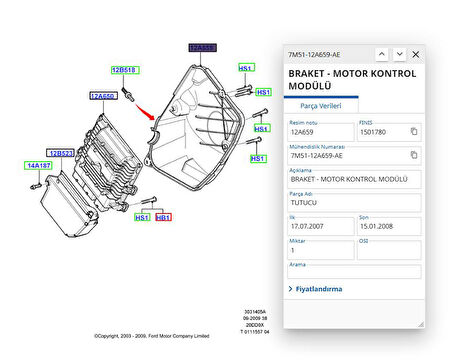Click the HS1 label beside HB1
Image resolution: width=452 pixels, height=362 pixels.
[x=142, y=218]
